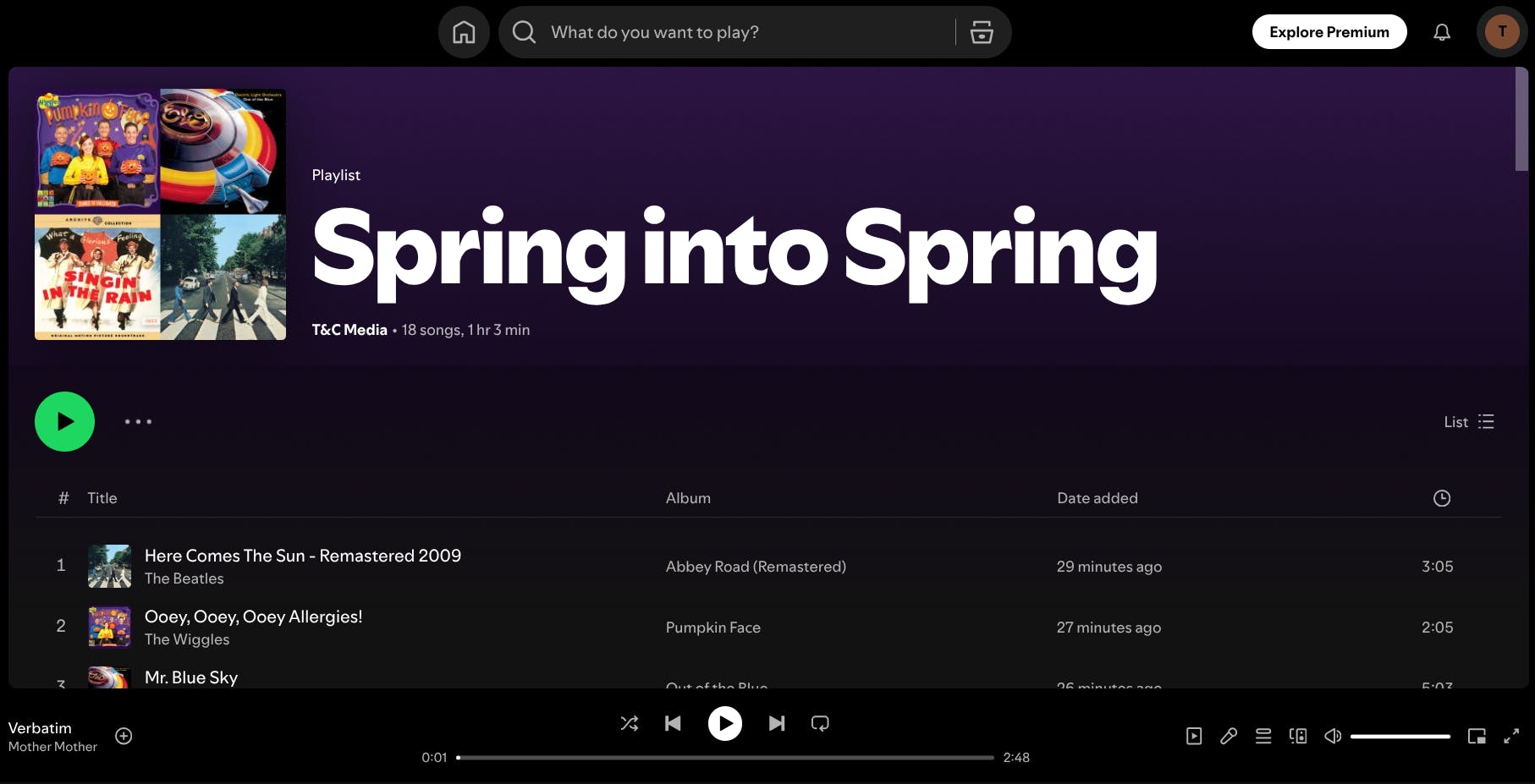Mute the volume with the speaker icon
The height and width of the screenshot is (784, 1535).
coord(1332,736)
